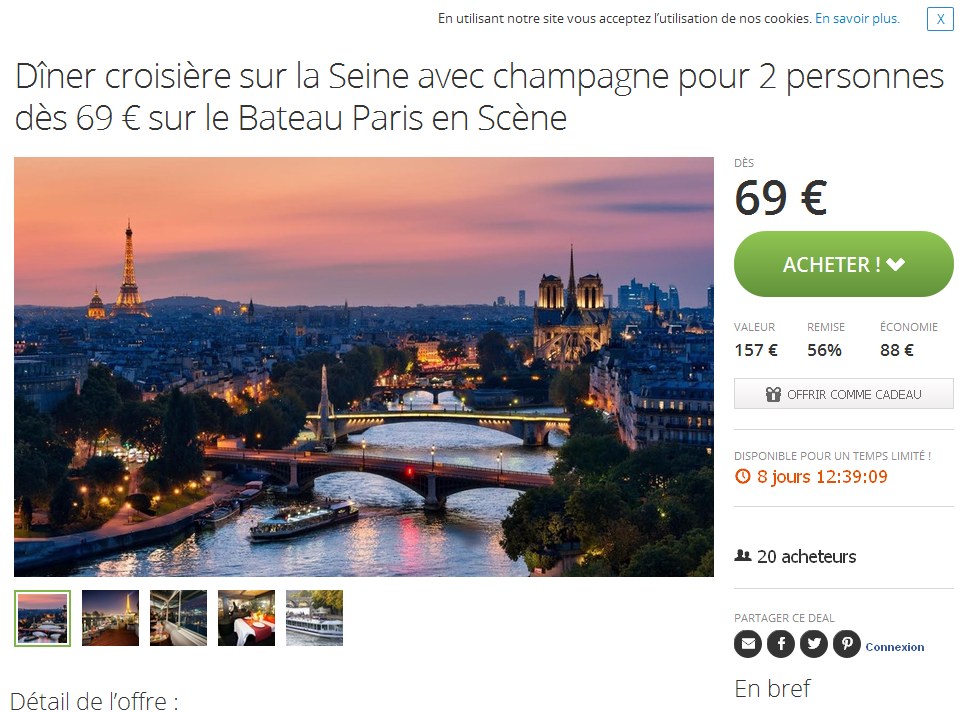This screenshot has height=712, width=970.
Task: Click the gift icon on Offrir button
Action: click(x=773, y=394)
